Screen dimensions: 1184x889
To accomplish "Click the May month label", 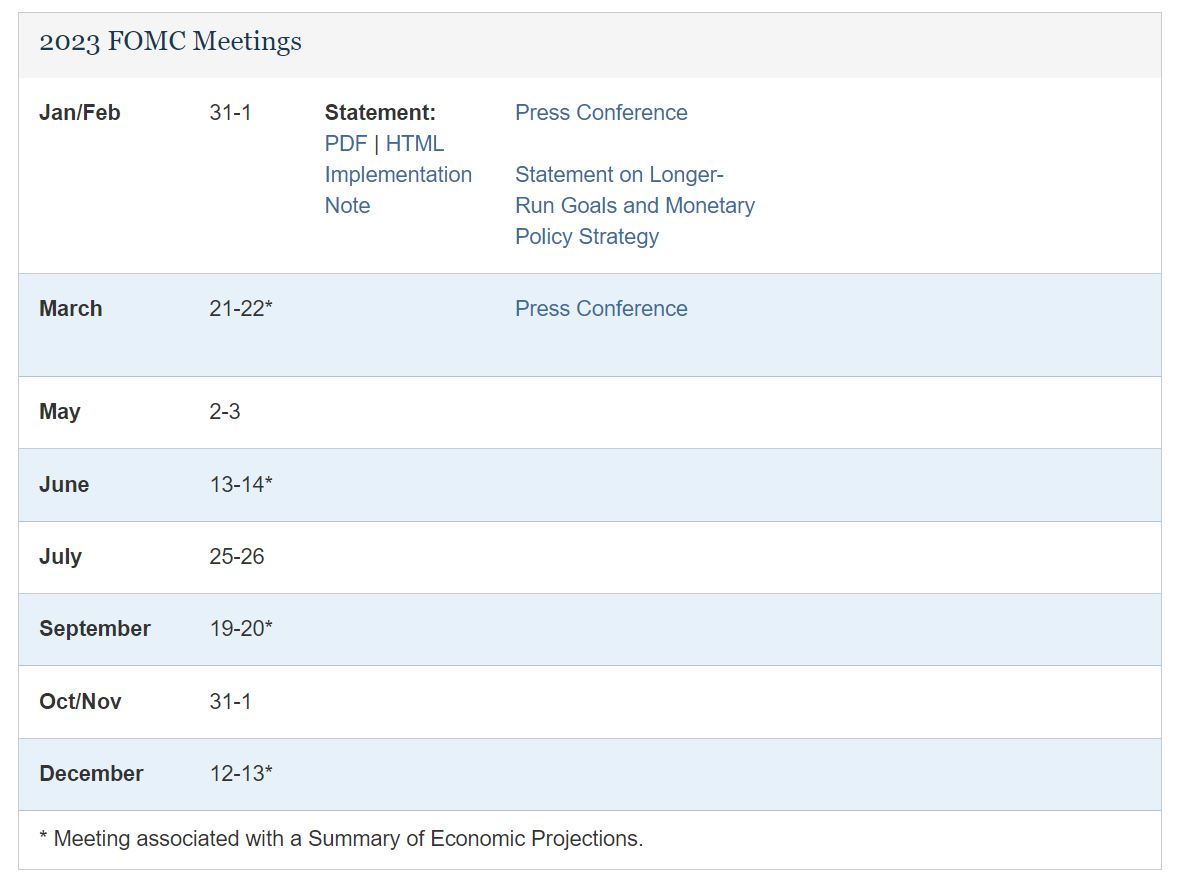I will (x=59, y=412).
